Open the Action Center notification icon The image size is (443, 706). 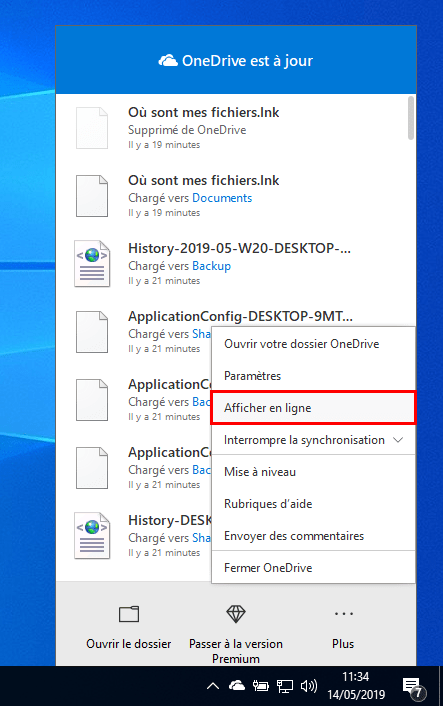(x=414, y=687)
